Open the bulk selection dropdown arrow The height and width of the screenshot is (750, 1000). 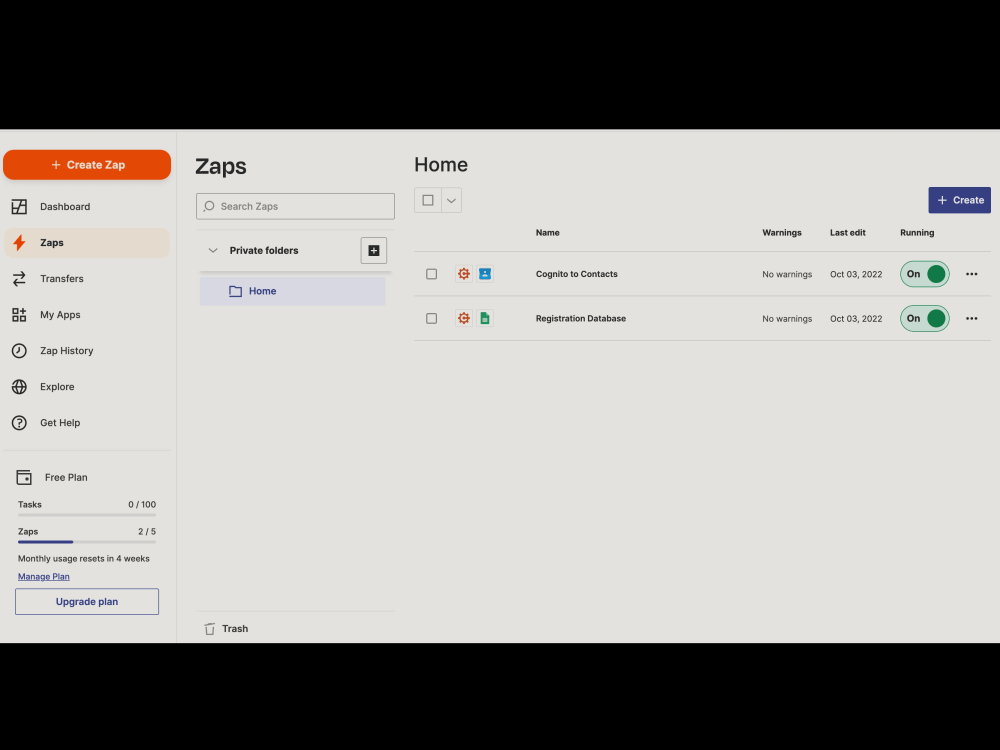click(x=450, y=200)
